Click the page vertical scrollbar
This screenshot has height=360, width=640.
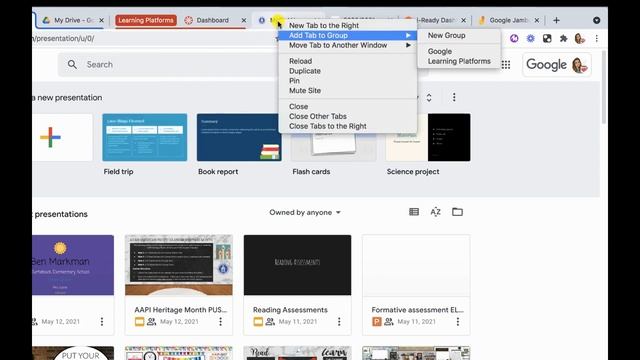(604, 87)
